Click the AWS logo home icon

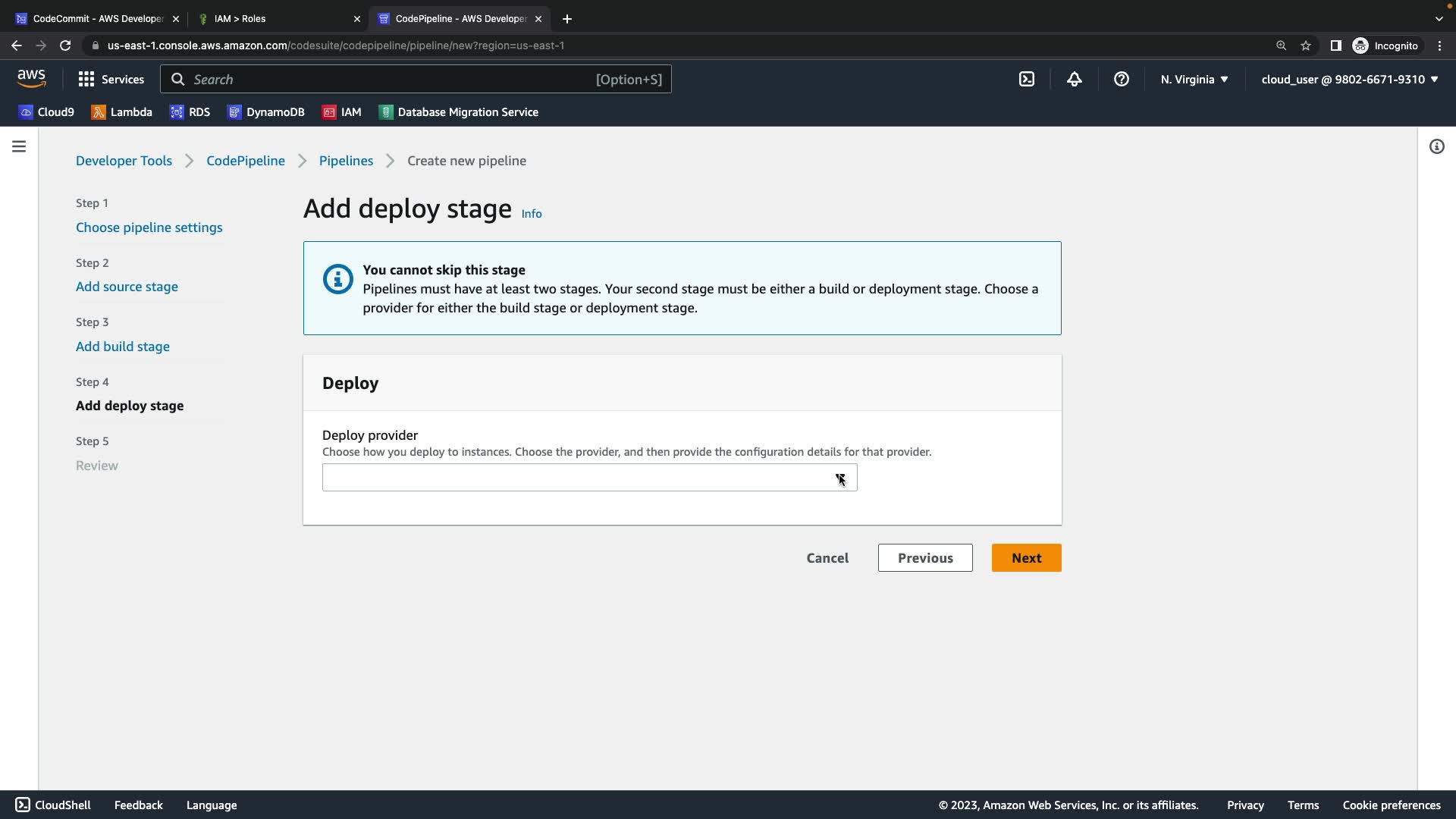[31, 78]
